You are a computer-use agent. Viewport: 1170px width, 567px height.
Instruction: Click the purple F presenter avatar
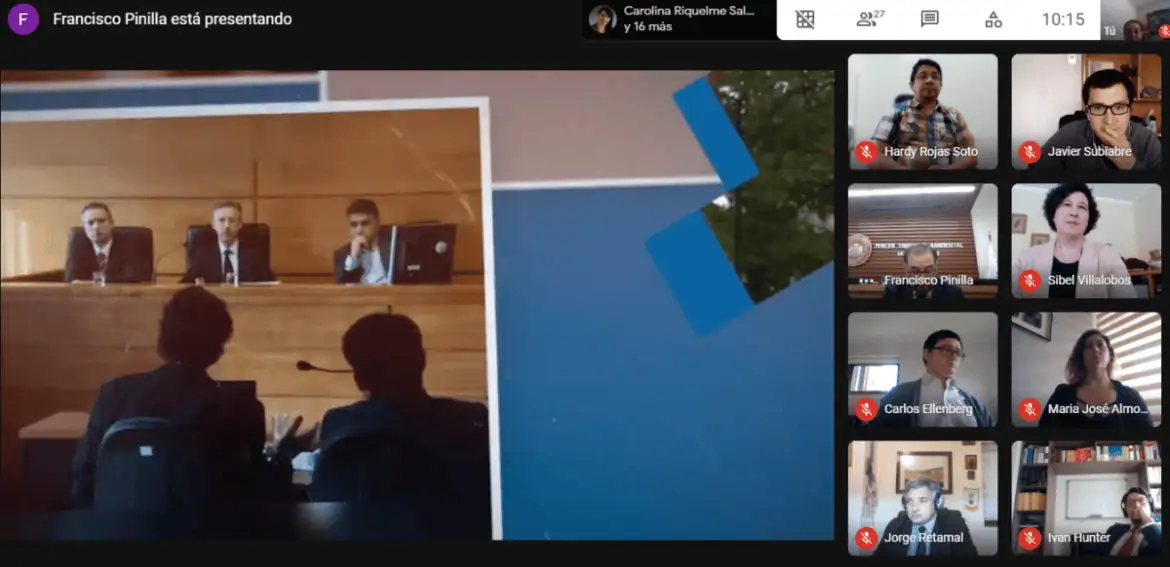click(x=22, y=19)
